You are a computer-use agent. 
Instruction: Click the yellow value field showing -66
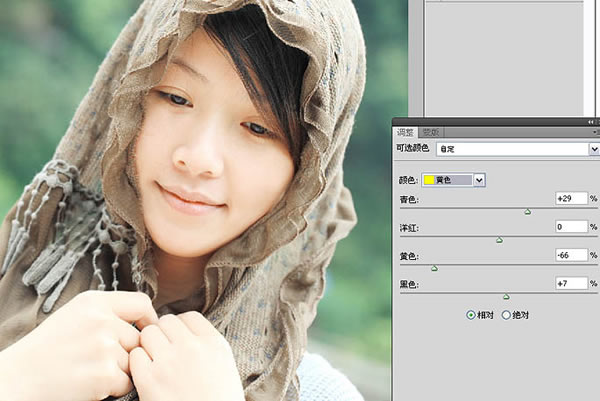[x=571, y=255]
